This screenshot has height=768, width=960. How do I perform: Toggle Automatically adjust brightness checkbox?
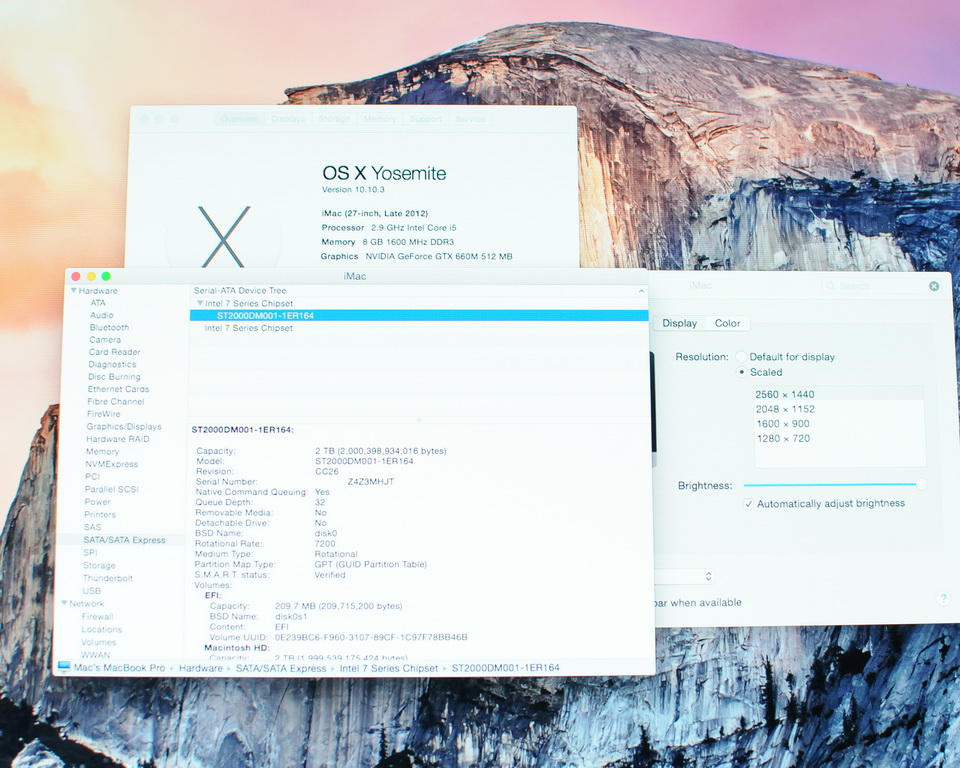pos(748,503)
